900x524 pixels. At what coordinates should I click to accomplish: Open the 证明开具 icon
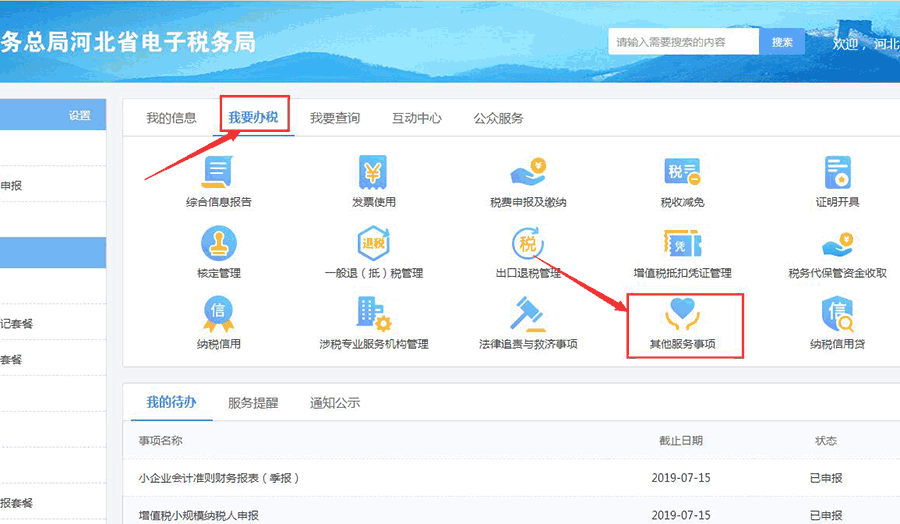[836, 173]
